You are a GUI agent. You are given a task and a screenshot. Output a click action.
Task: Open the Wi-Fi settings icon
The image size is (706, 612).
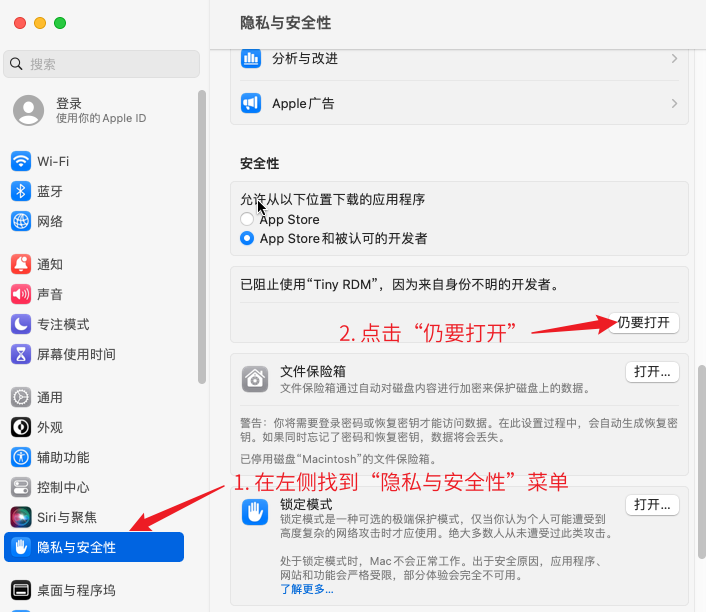(x=21, y=161)
